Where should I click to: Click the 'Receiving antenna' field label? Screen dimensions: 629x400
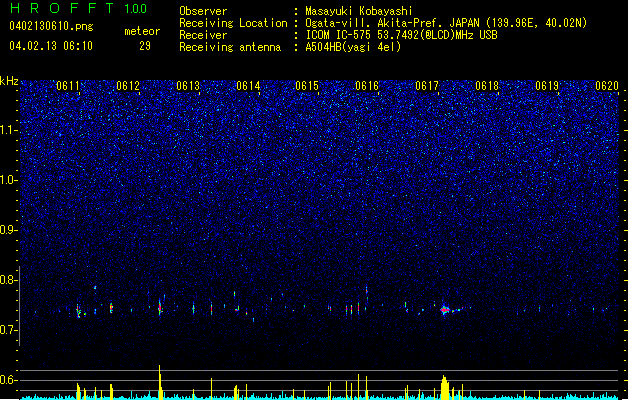pos(230,47)
